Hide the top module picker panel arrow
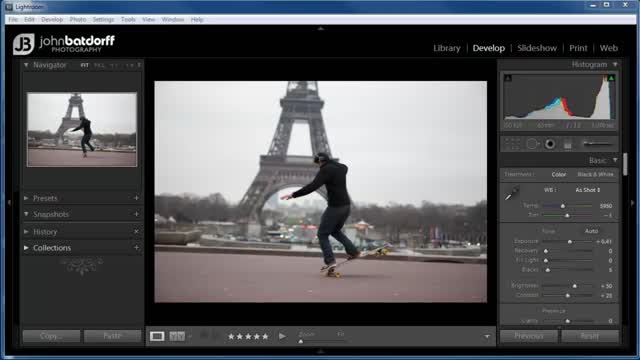 coord(320,29)
